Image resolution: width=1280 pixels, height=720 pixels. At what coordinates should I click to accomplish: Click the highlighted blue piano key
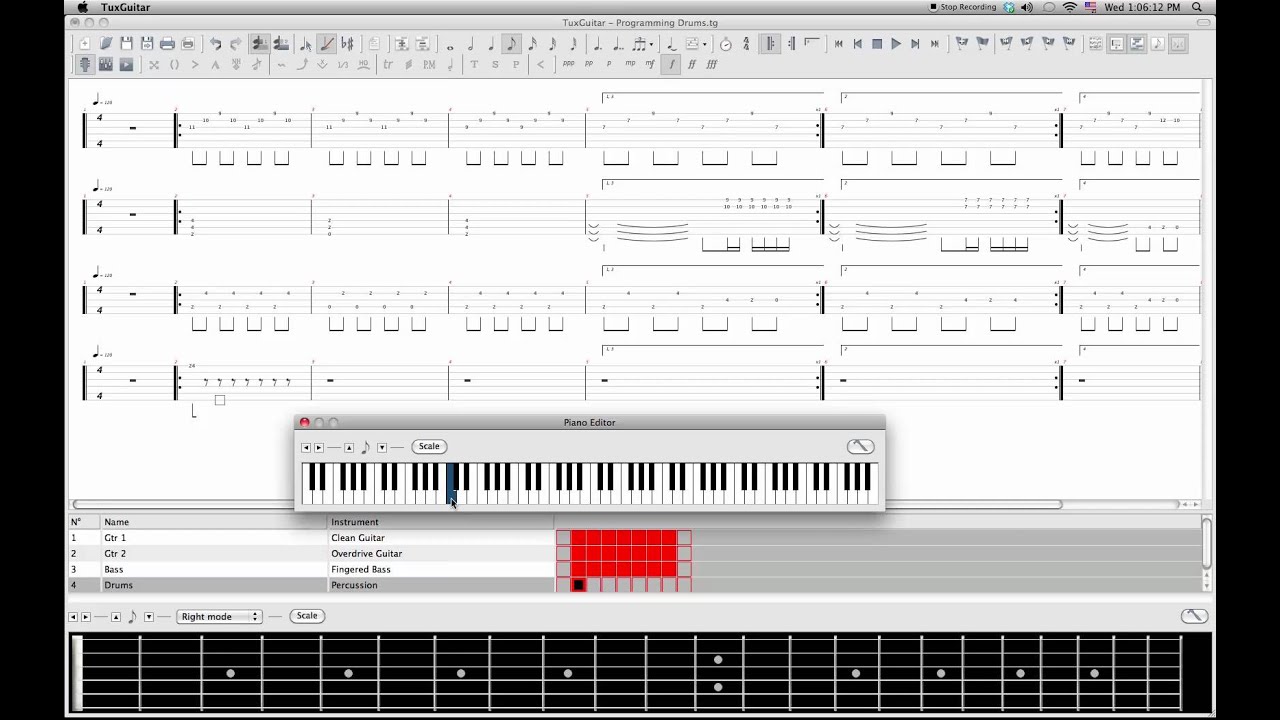tap(451, 483)
